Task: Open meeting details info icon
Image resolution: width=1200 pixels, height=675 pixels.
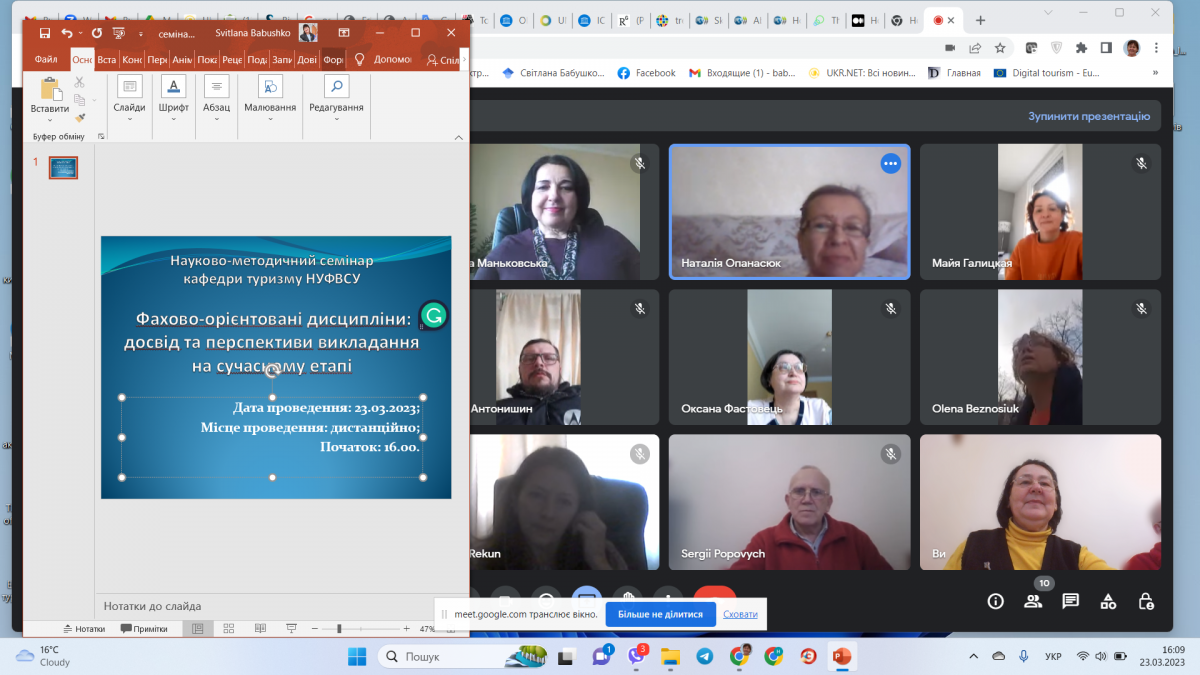Action: click(995, 601)
